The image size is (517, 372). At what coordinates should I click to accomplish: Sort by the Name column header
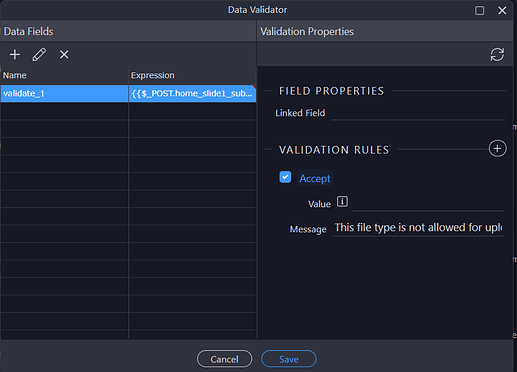(x=64, y=75)
